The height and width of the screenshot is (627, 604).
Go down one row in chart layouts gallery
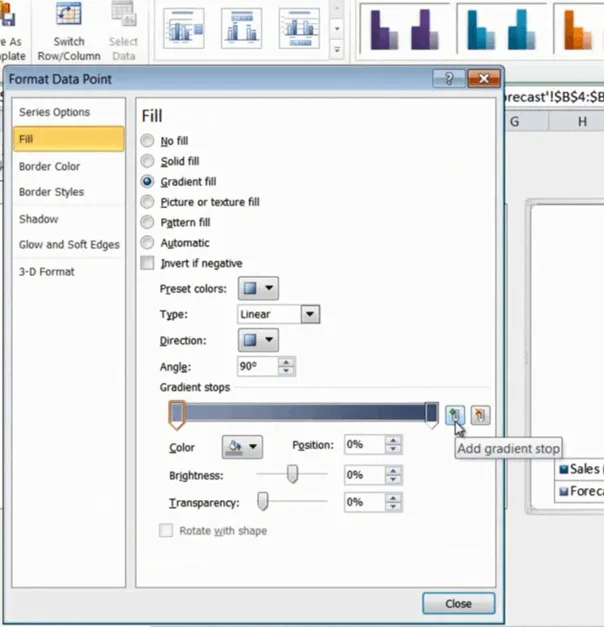(337, 29)
